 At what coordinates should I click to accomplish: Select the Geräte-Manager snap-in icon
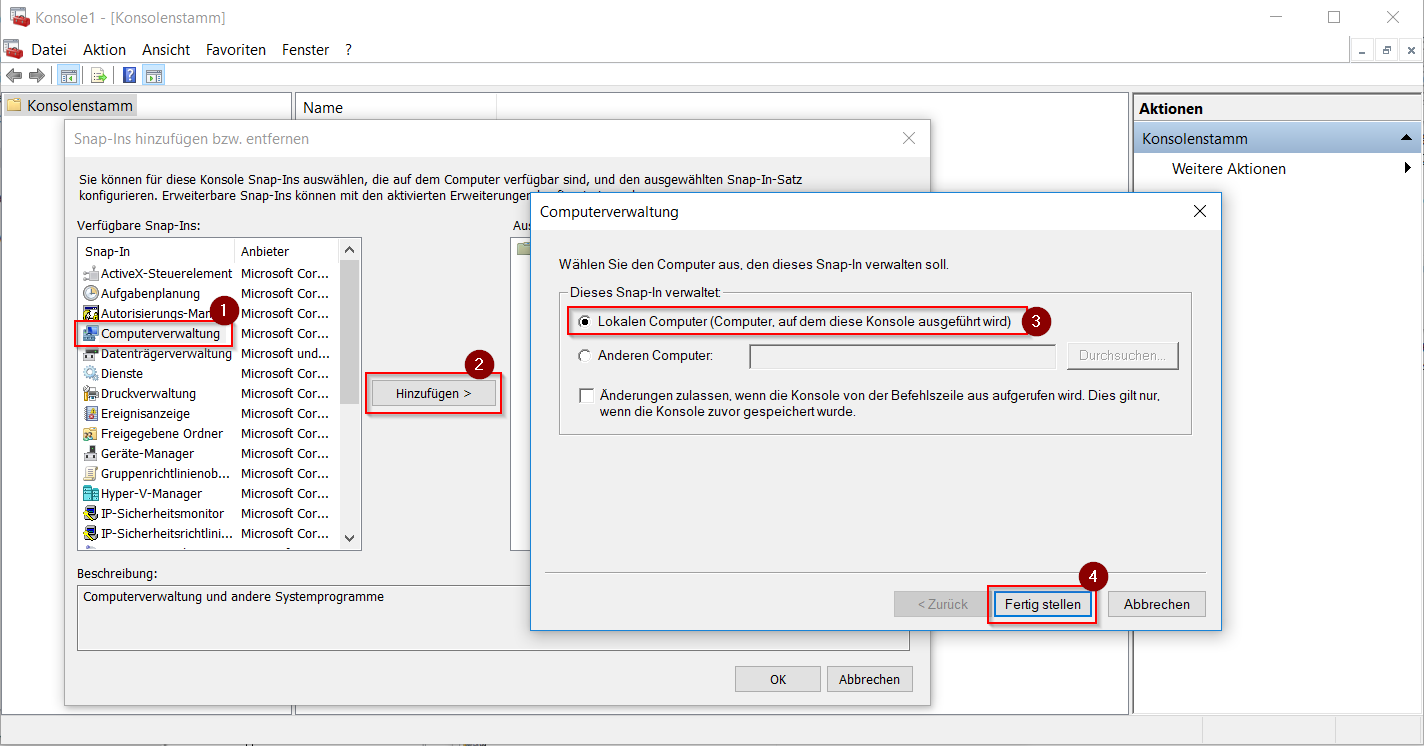90,454
